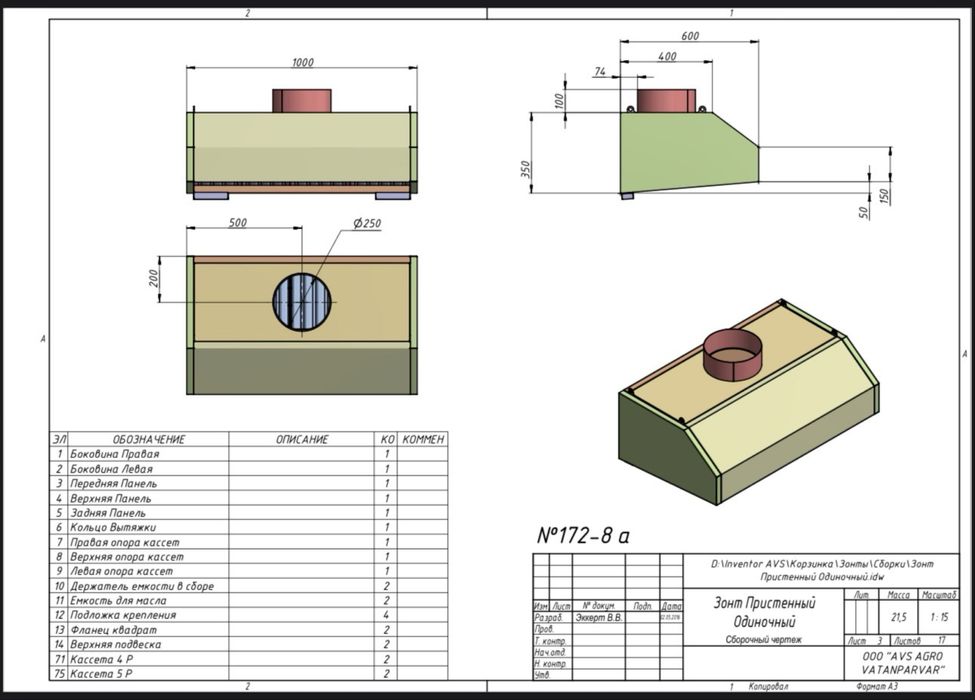975x700 pixels.
Task: Select the Нач.отд. label
Action: tap(550, 652)
